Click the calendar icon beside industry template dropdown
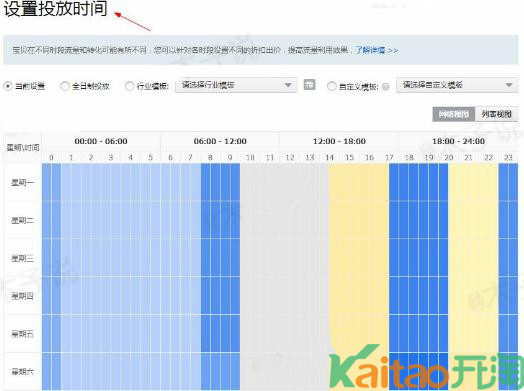Image resolution: width=524 pixels, height=391 pixels. coord(309,85)
